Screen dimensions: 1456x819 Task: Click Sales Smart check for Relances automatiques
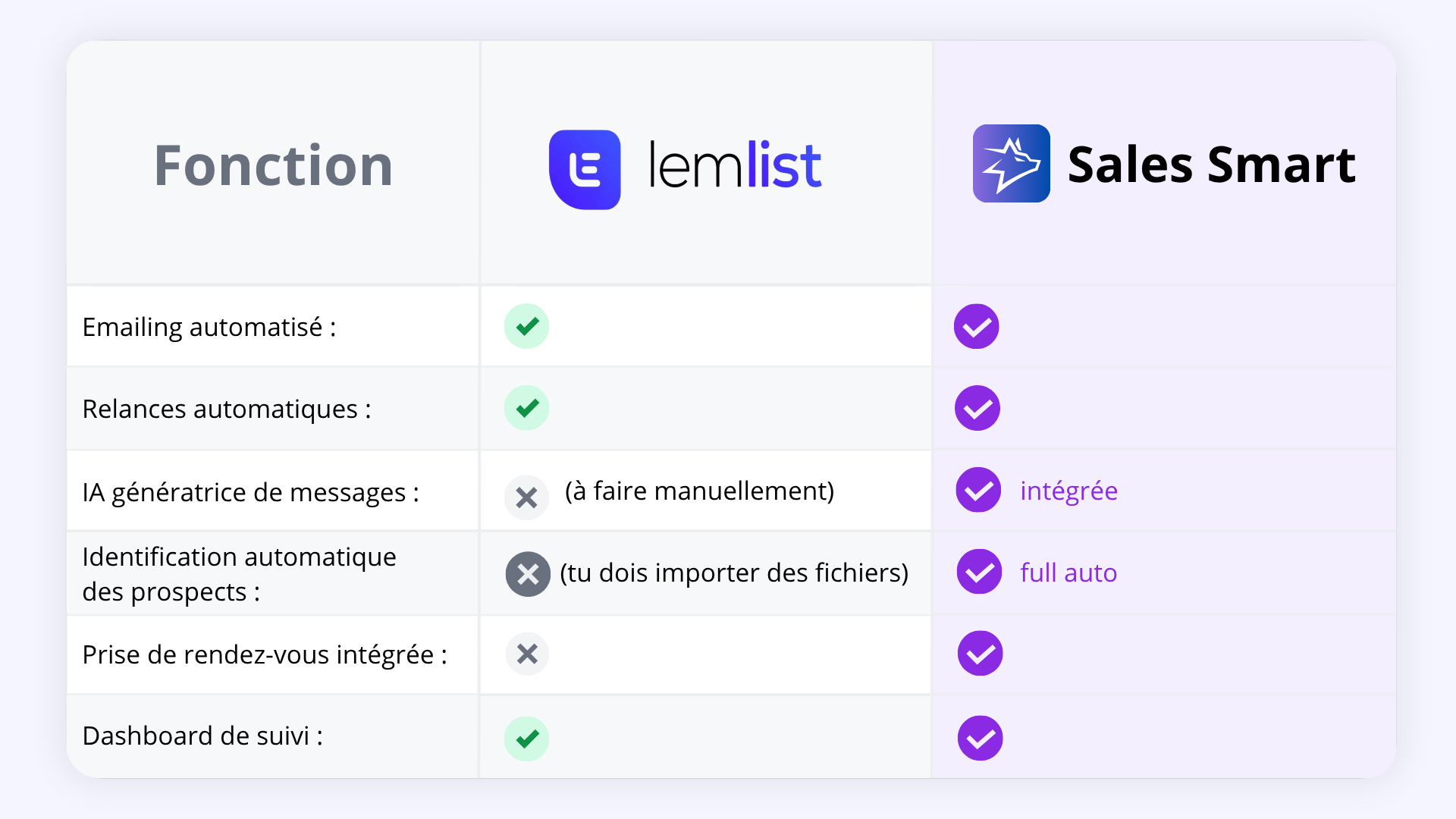(977, 408)
